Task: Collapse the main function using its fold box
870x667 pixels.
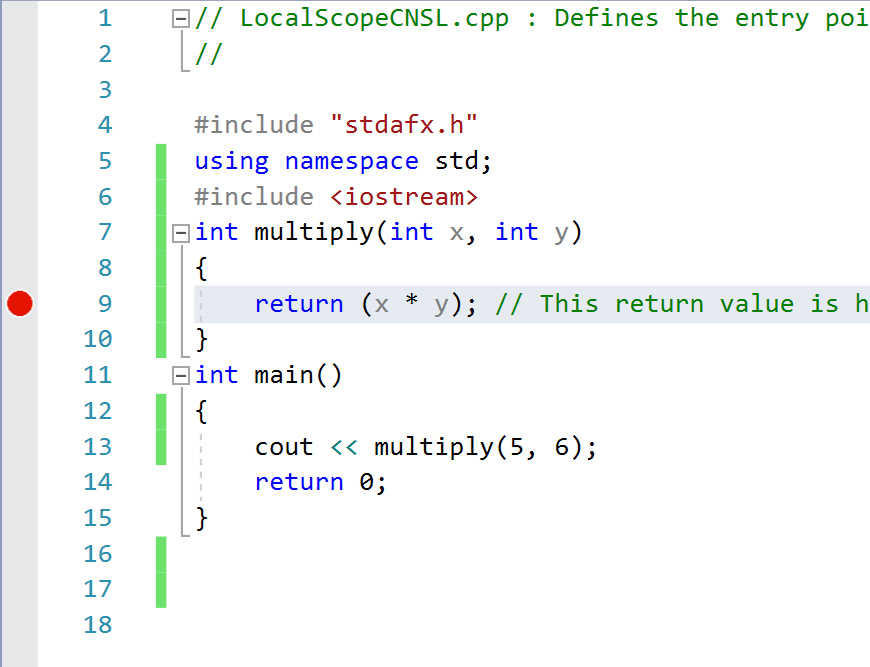Action: pos(180,374)
